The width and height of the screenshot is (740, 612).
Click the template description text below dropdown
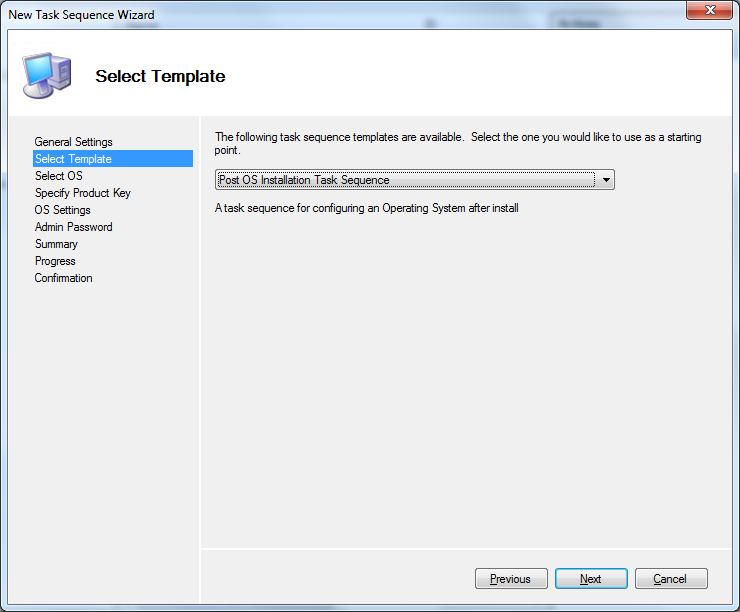(367, 208)
